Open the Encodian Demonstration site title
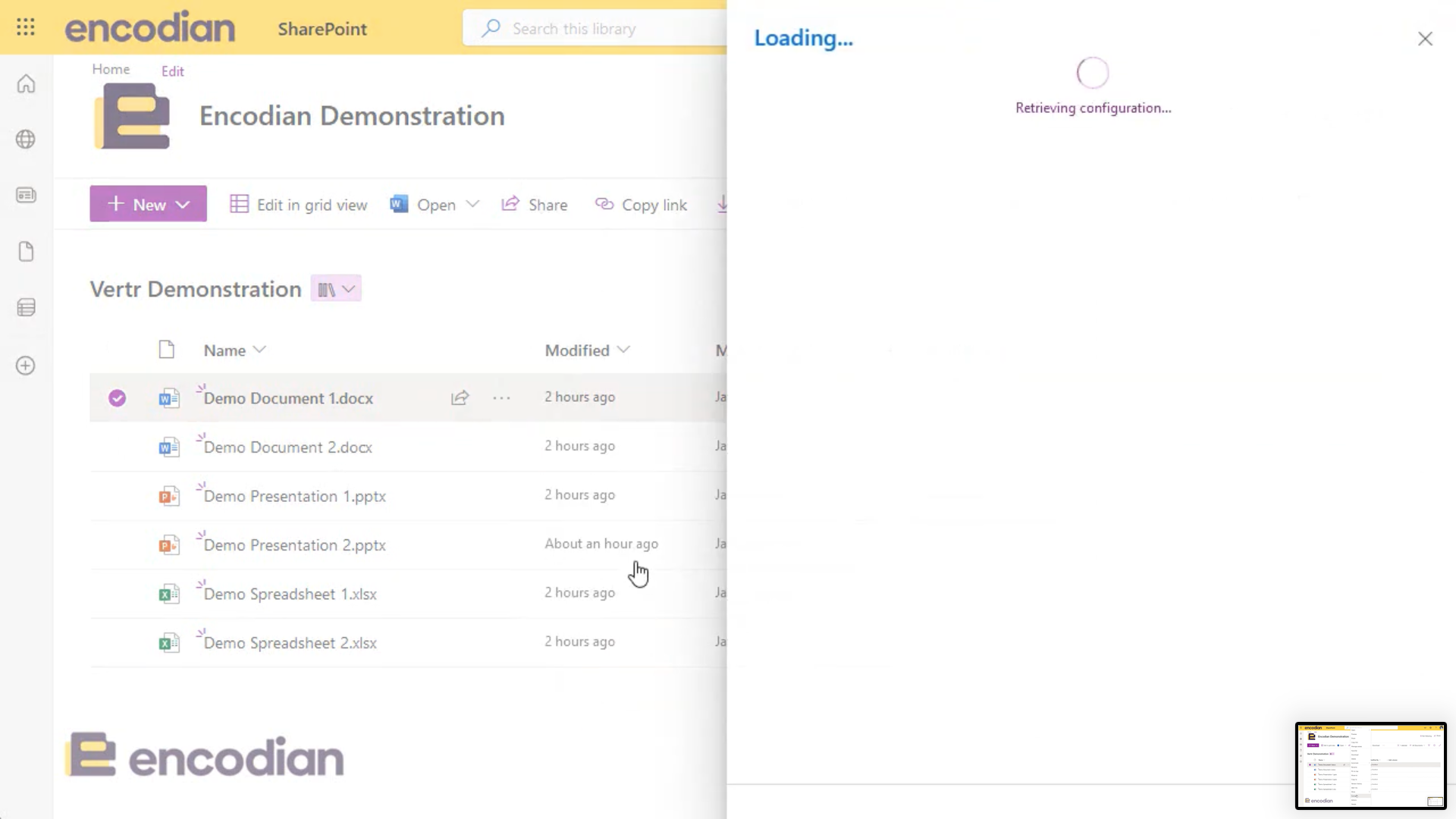The image size is (1456, 819). 352,116
